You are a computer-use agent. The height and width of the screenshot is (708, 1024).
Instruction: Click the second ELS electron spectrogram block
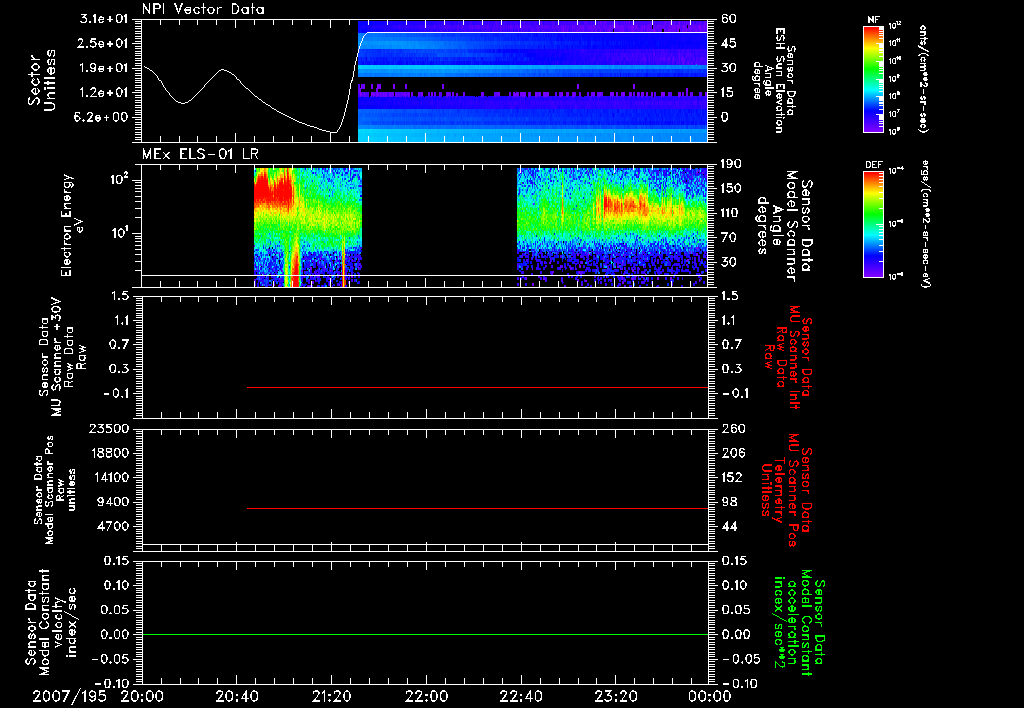[613, 227]
